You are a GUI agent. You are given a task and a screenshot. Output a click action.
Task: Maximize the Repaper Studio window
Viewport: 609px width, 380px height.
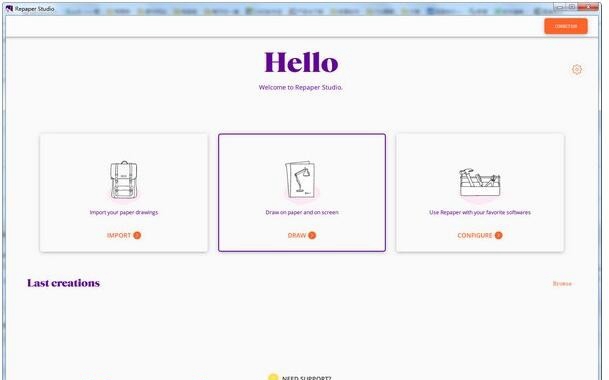[x=572, y=7]
